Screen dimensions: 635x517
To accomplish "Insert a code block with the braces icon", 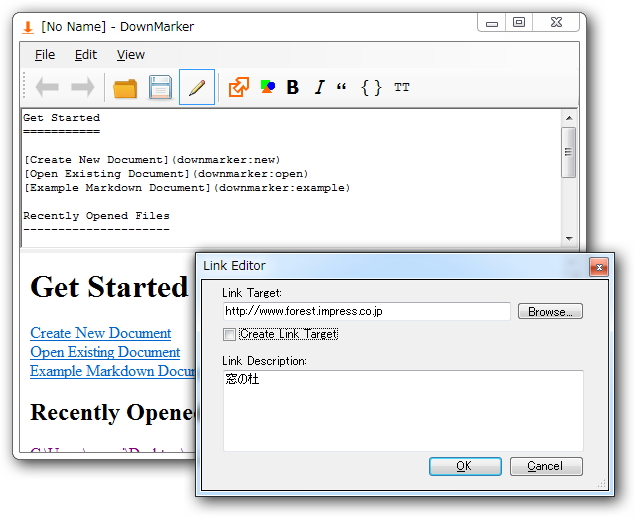I will click(x=371, y=87).
